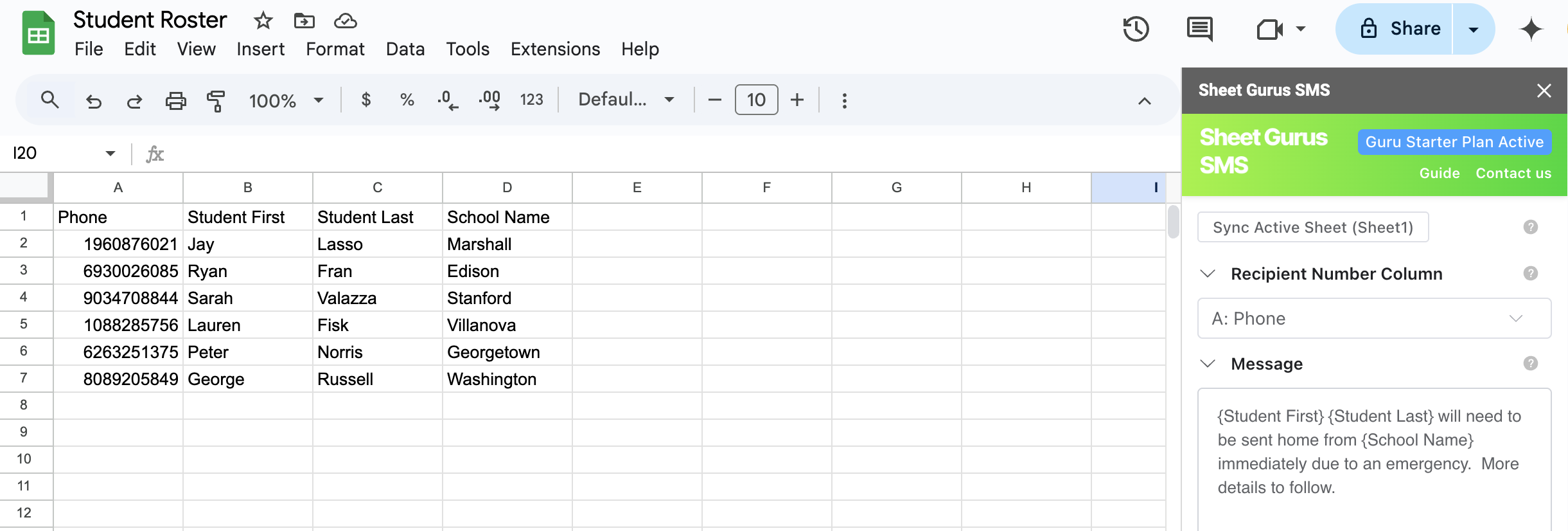
Task: Click the search menus magnifier icon
Action: coord(49,100)
